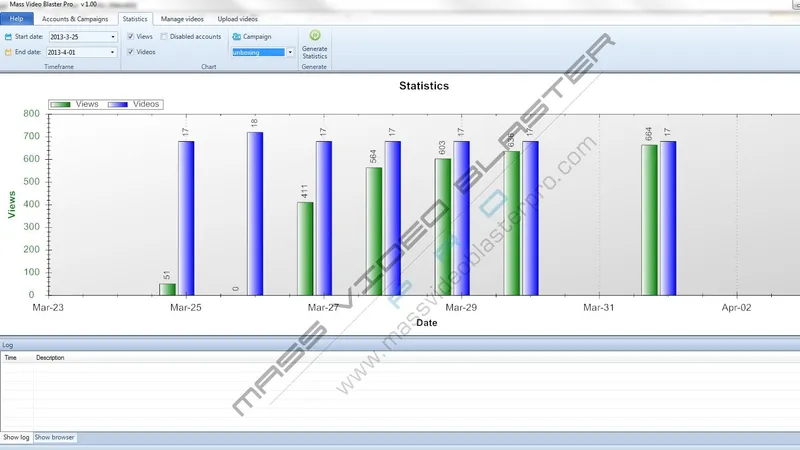This screenshot has height=450, width=800.
Task: Expand the campaign dropdown showing unboxing
Action: 290,52
